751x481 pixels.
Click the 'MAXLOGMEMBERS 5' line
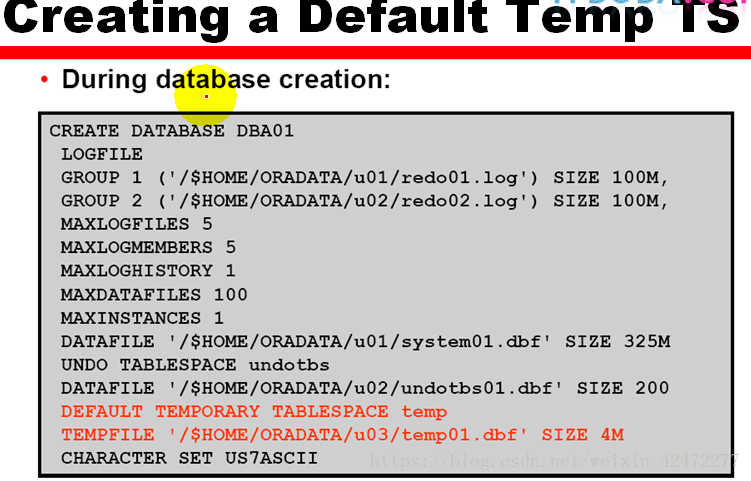tap(148, 248)
